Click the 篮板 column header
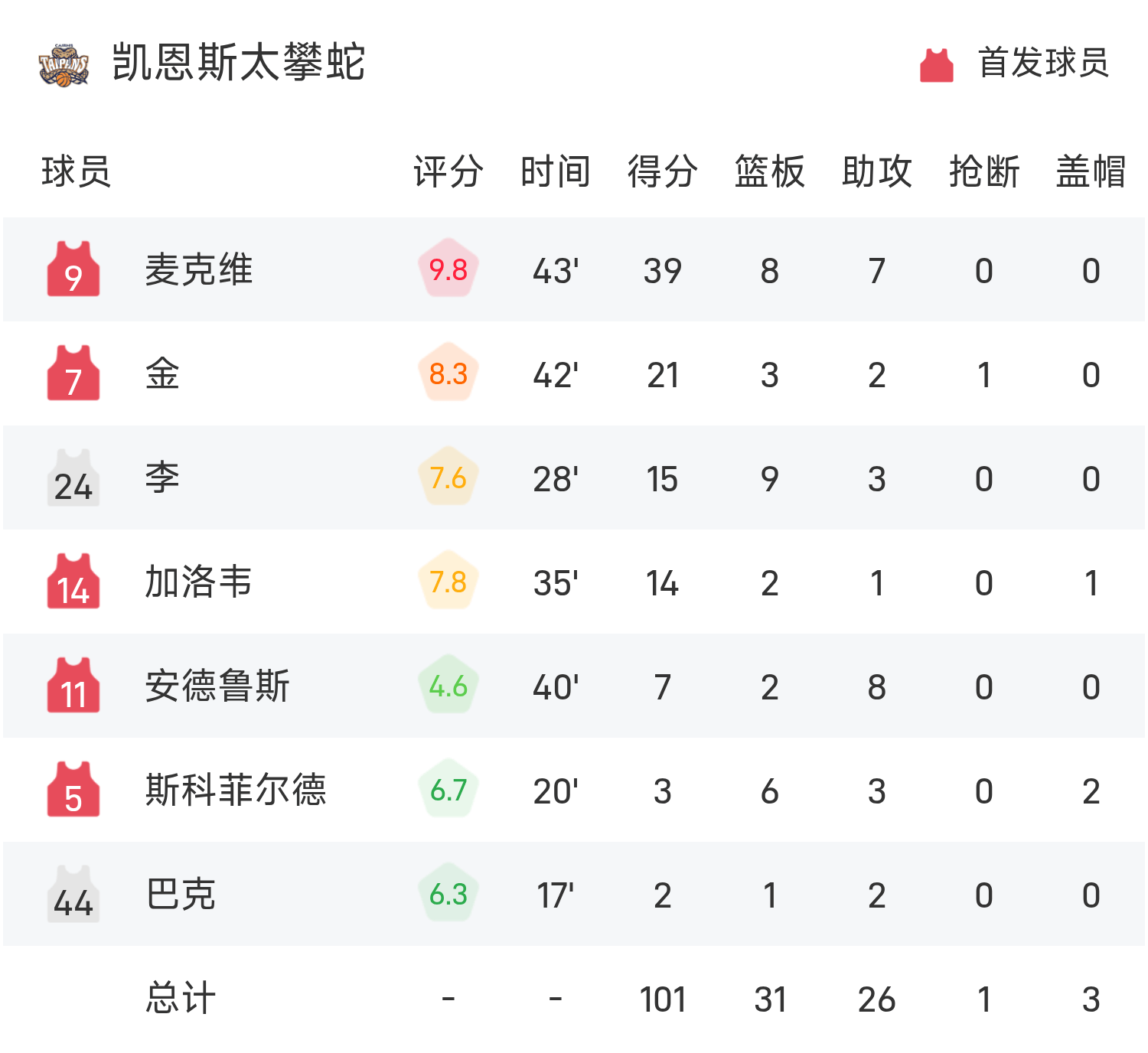Viewport: 1148px width, 1053px height. [770, 171]
